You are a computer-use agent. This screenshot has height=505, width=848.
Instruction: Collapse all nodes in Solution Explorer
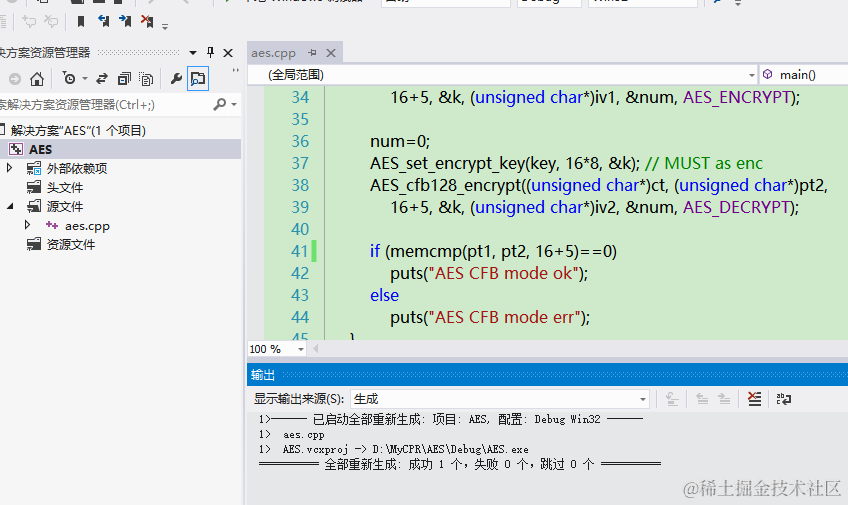pos(124,79)
